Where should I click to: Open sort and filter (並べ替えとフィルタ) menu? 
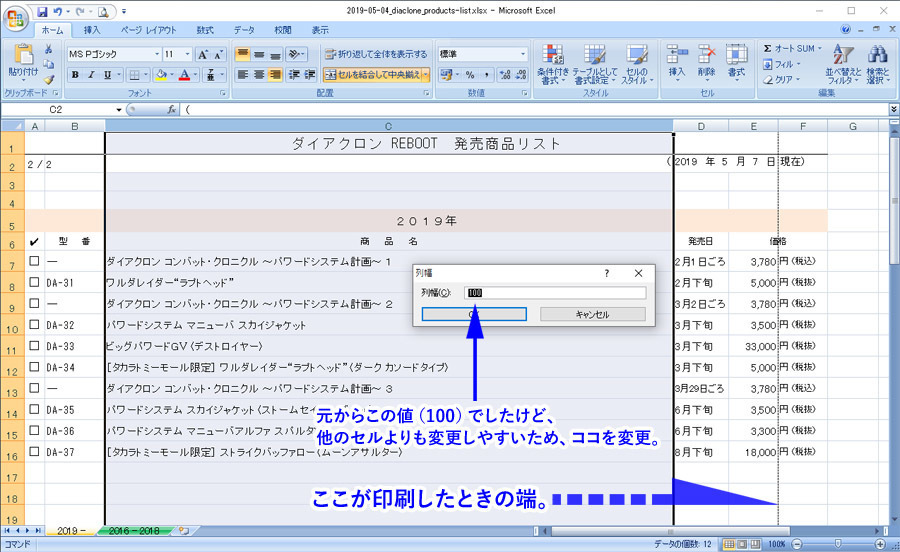[844, 65]
